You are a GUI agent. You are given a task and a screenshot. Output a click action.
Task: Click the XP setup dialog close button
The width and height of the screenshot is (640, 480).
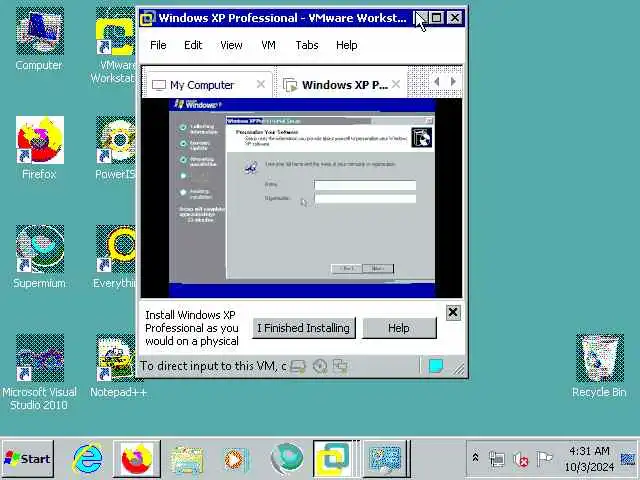tap(429, 121)
